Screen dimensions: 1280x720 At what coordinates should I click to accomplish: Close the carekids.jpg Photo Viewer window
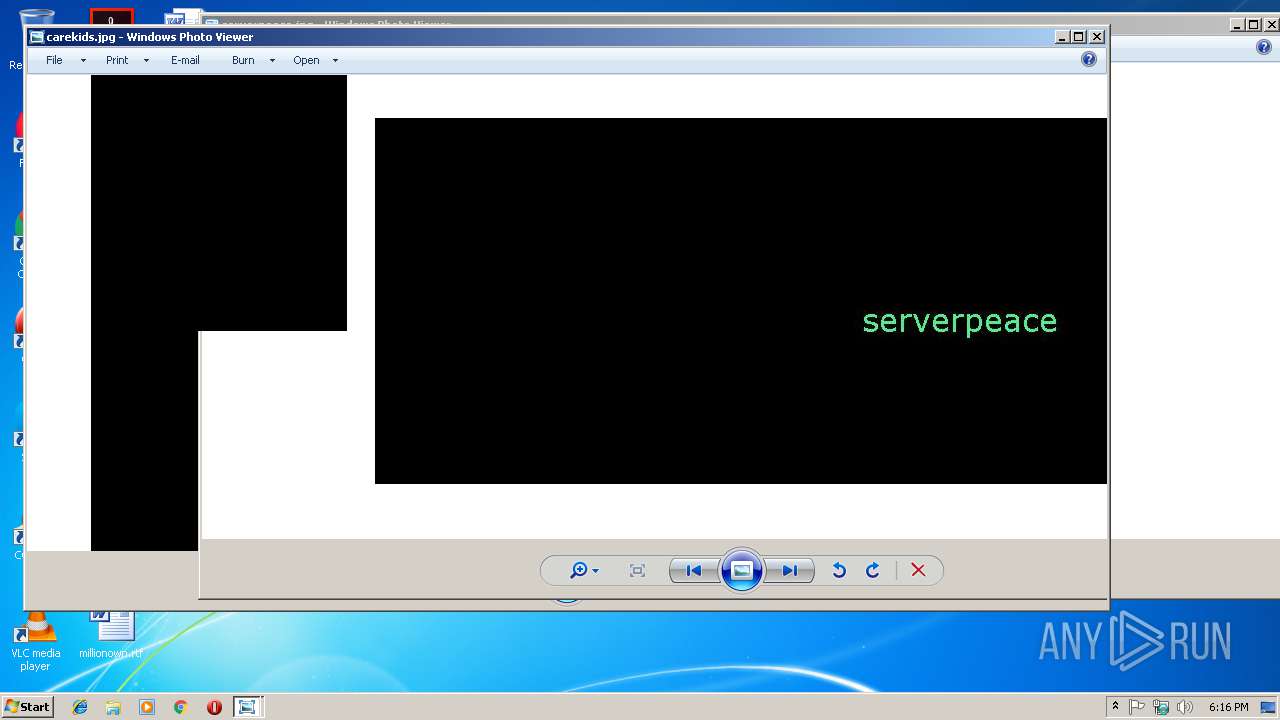coord(1097,37)
